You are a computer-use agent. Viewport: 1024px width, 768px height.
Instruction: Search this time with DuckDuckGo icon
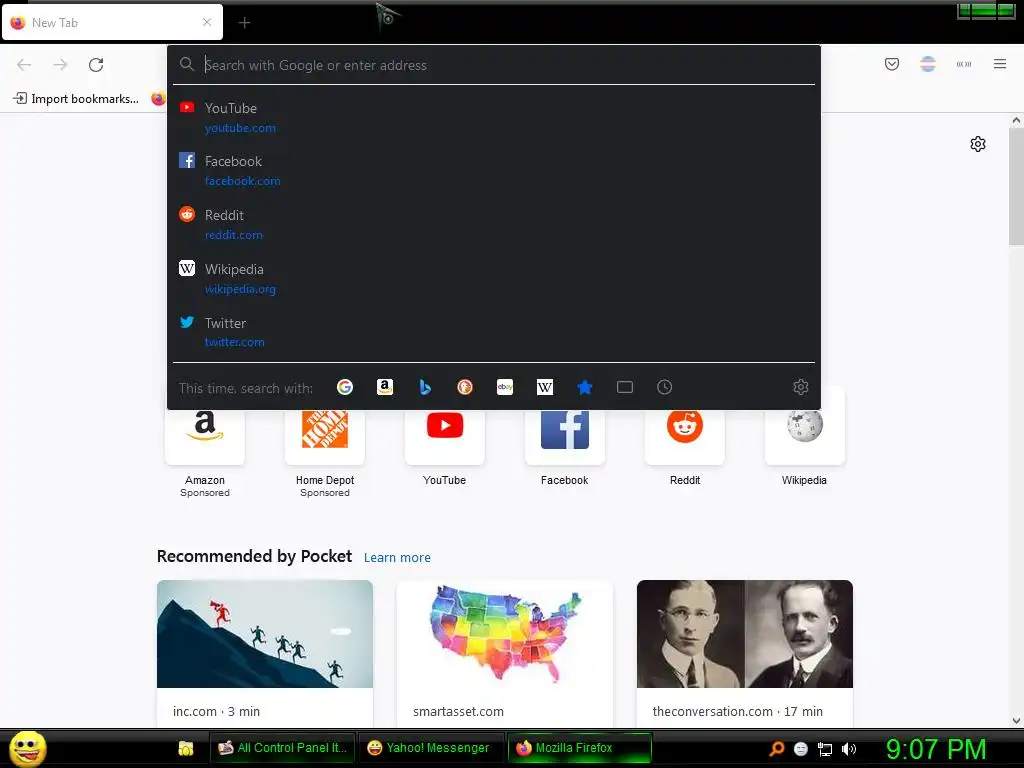464,387
